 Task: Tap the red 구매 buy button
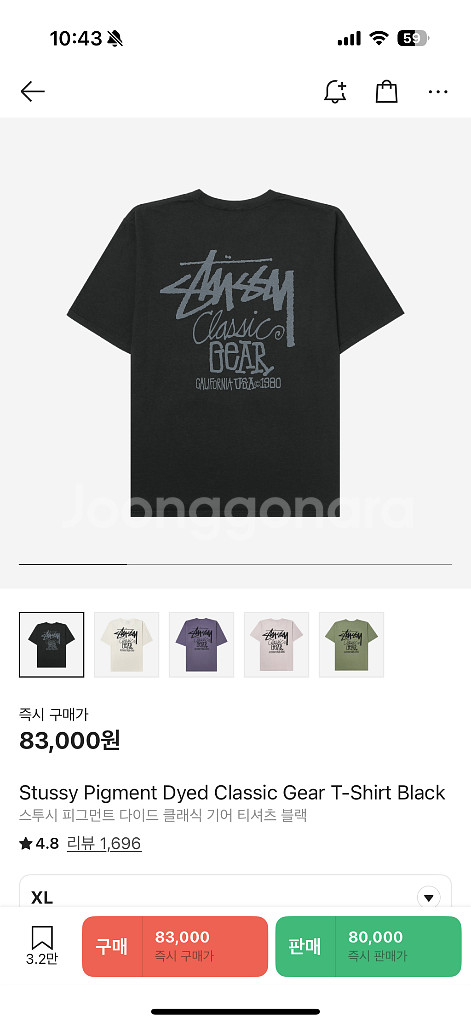(175, 946)
